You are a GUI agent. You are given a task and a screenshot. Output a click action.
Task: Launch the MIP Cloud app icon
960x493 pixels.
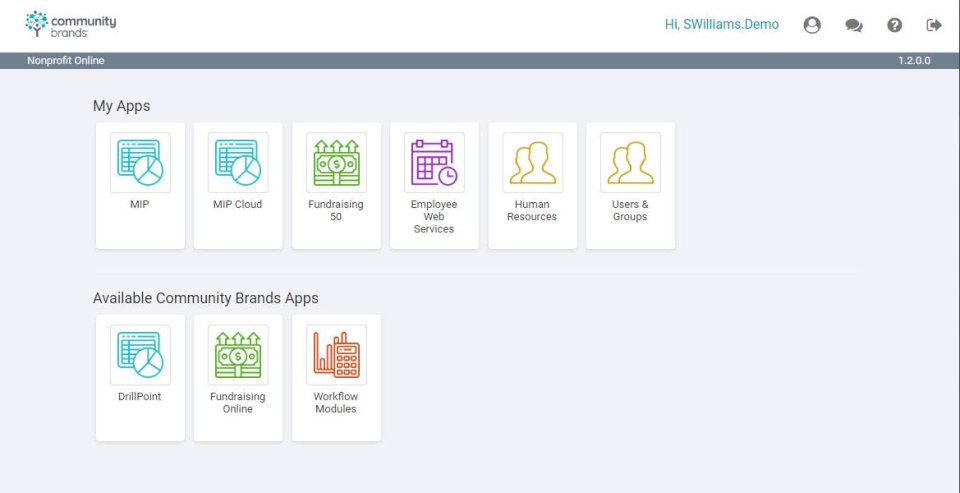[x=238, y=162]
